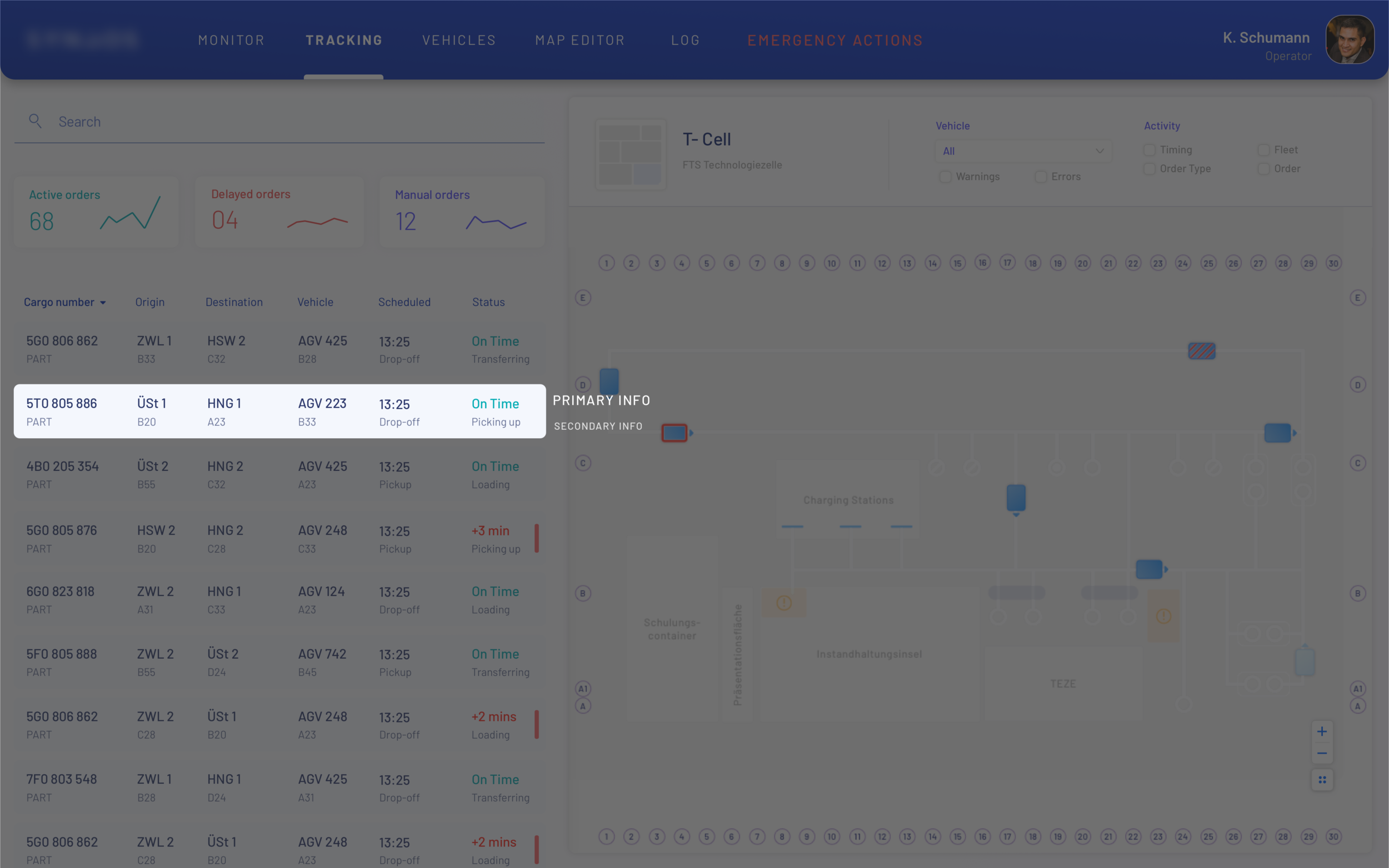Open the Delayed orders card
The width and height of the screenshot is (1389, 868).
[279, 211]
